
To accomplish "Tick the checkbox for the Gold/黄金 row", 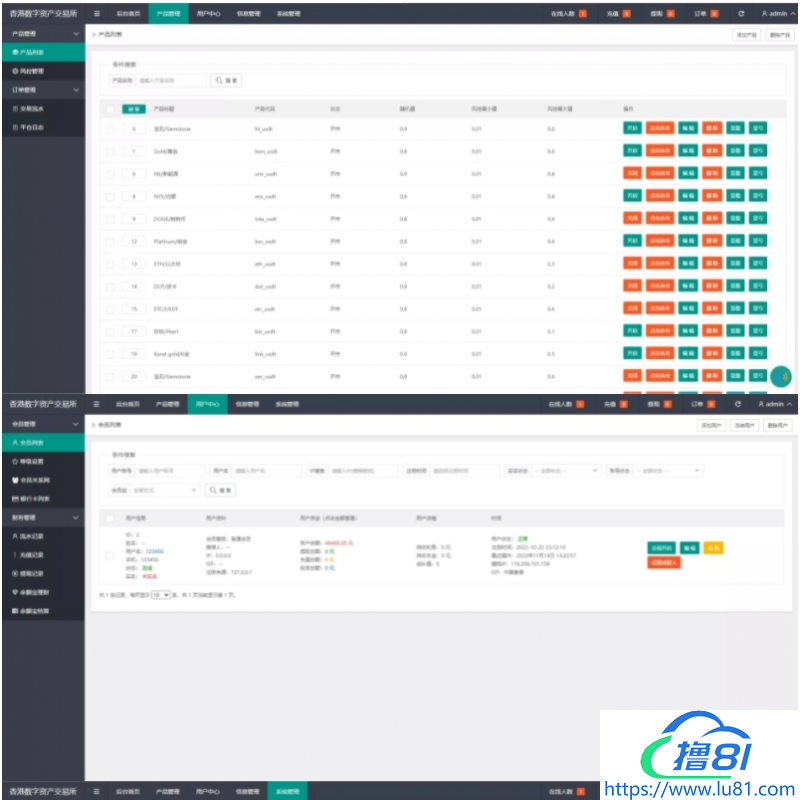I will (110, 151).
